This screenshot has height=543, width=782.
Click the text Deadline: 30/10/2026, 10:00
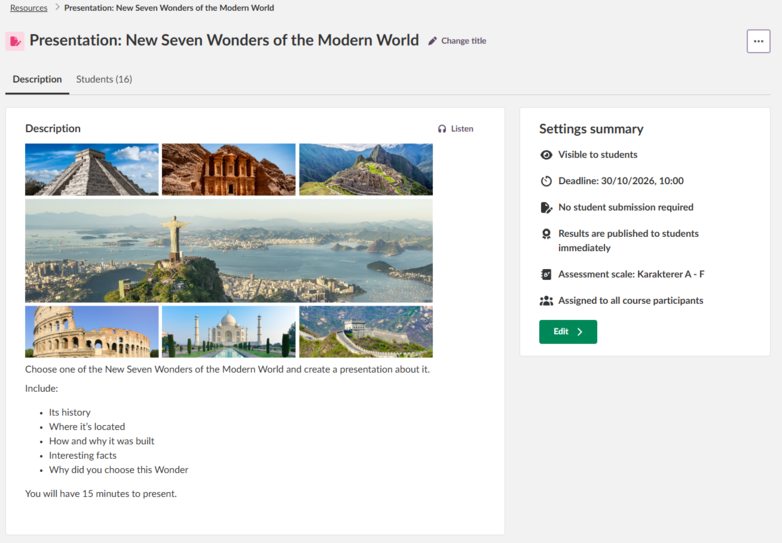pos(621,181)
